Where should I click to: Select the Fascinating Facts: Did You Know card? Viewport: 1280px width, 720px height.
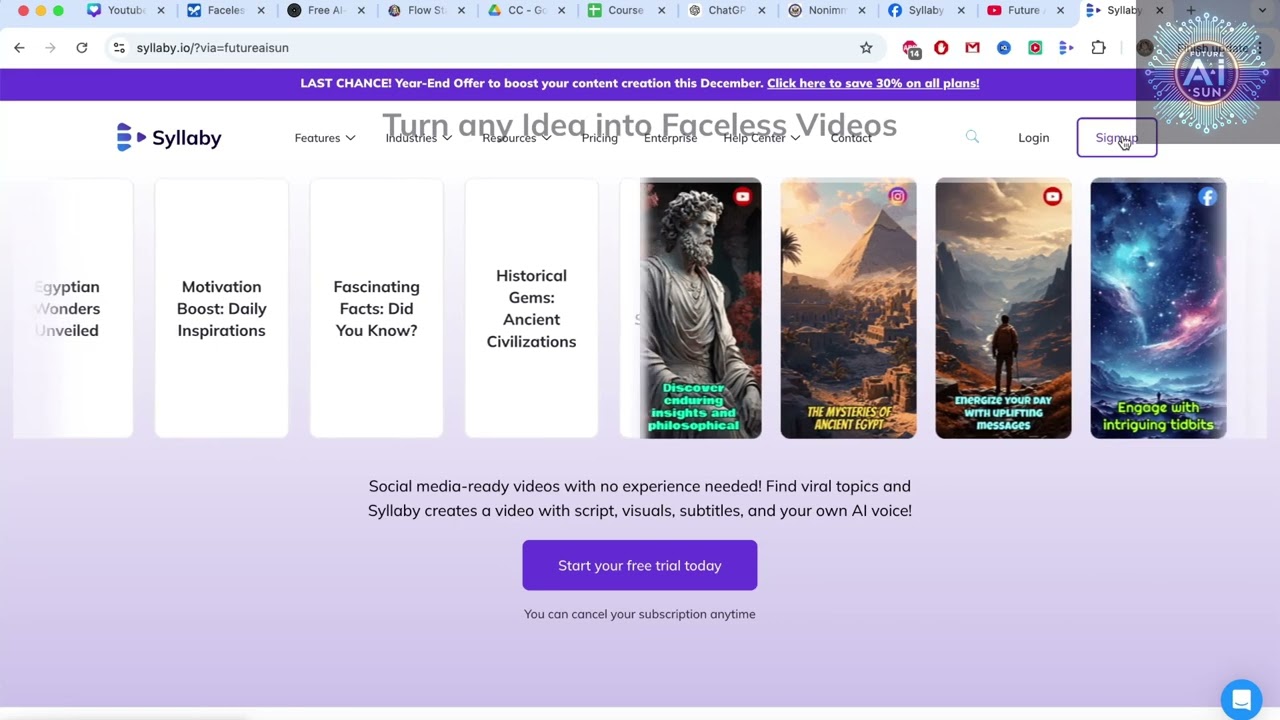click(376, 308)
